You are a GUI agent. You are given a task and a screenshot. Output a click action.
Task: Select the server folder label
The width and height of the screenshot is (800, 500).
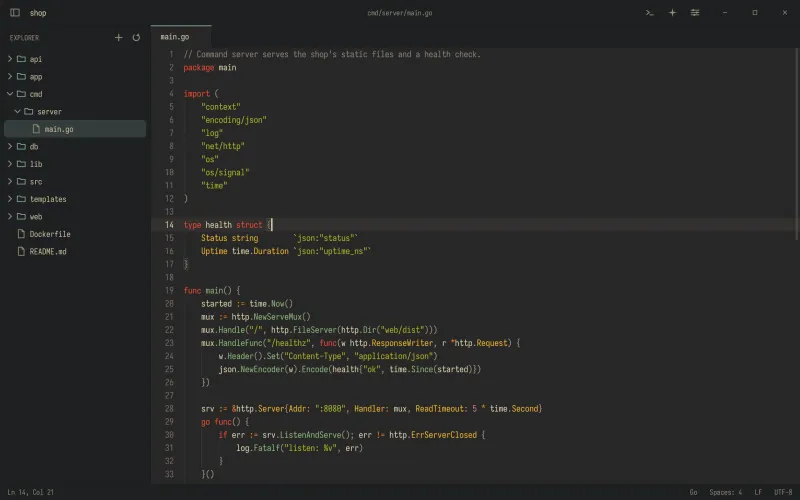click(49, 112)
